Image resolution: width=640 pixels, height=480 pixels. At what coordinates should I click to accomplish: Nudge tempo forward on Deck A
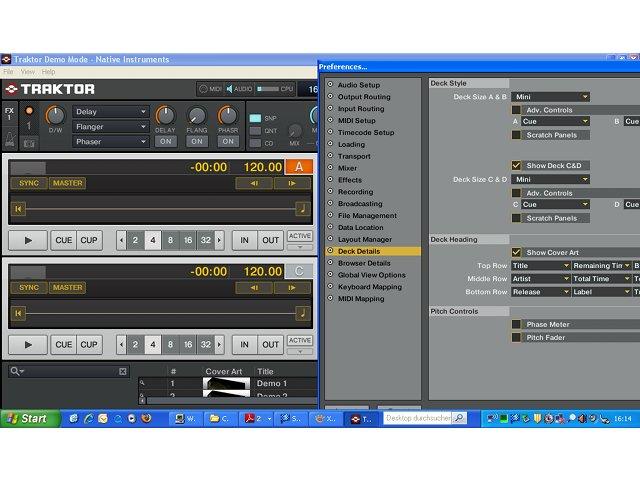[x=292, y=183]
